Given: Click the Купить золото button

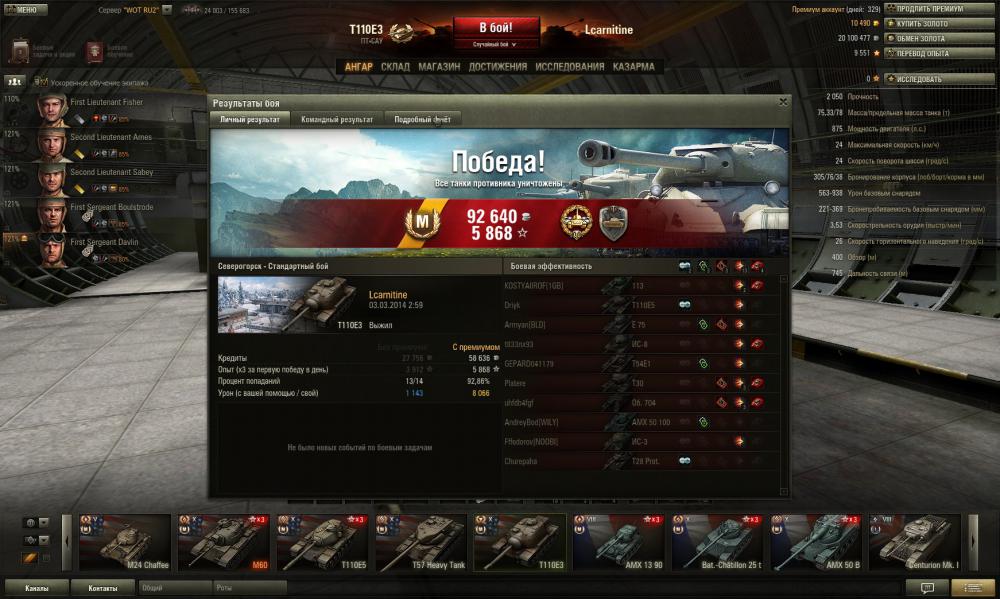Looking at the screenshot, I should [939, 24].
